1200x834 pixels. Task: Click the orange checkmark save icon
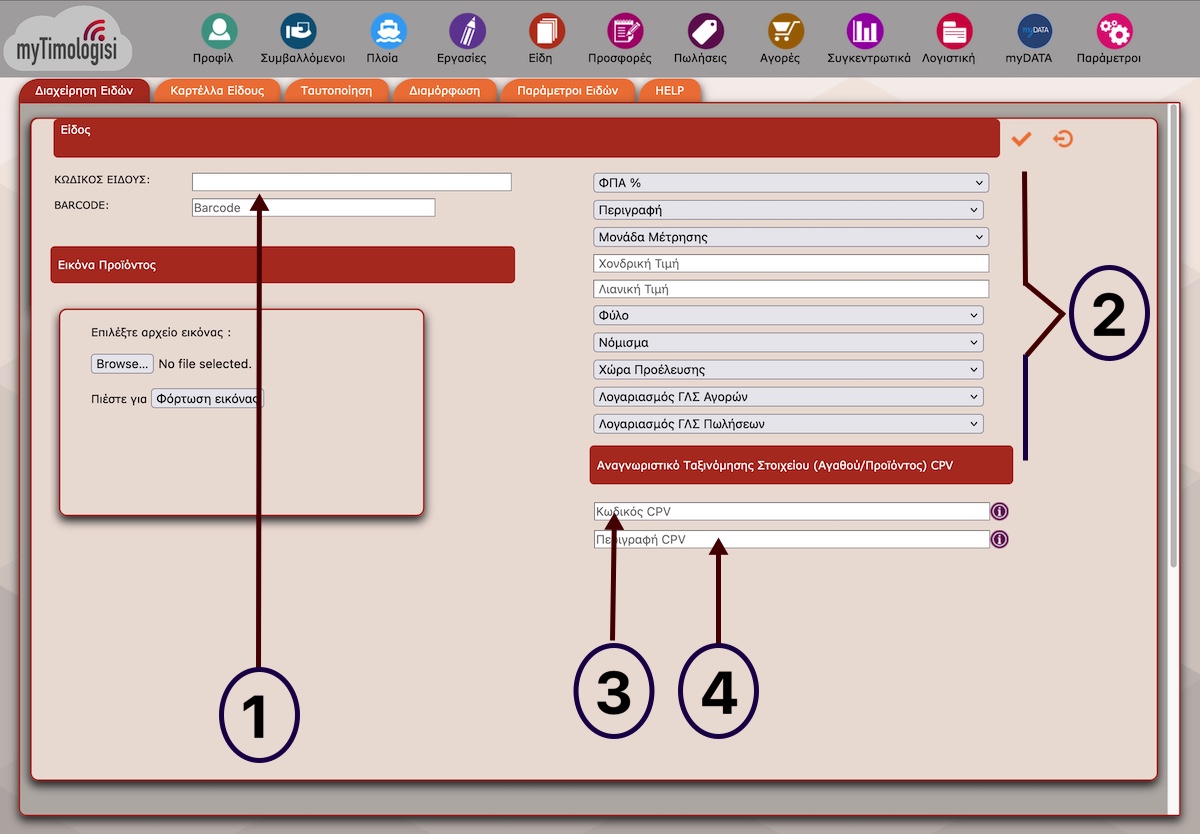point(1021,139)
